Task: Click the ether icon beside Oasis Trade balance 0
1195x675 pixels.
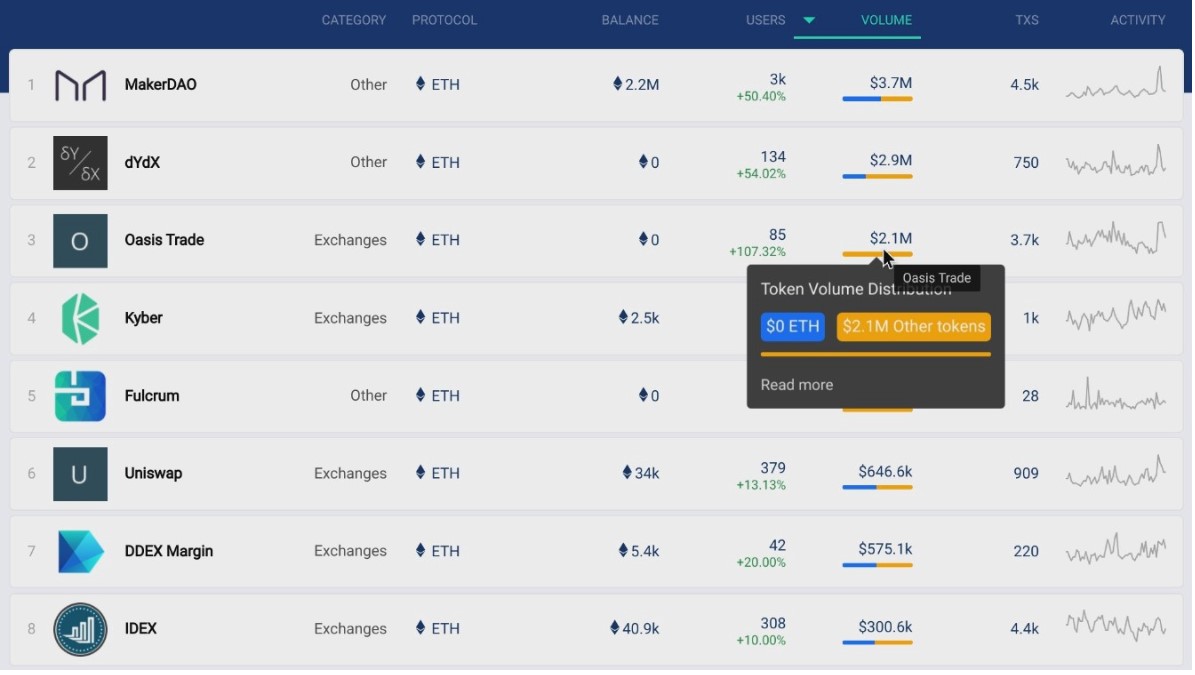Action: tap(643, 239)
